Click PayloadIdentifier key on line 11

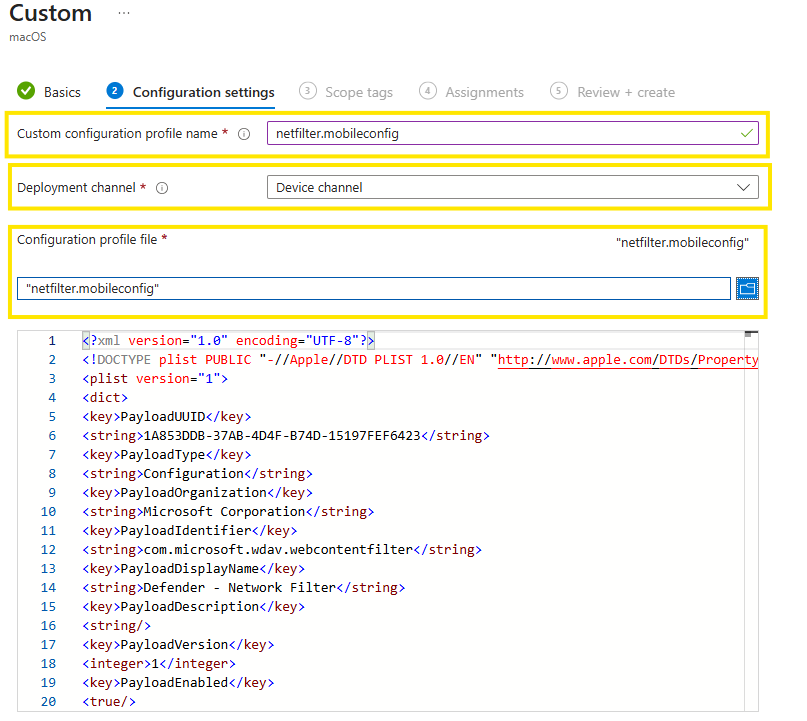click(189, 531)
